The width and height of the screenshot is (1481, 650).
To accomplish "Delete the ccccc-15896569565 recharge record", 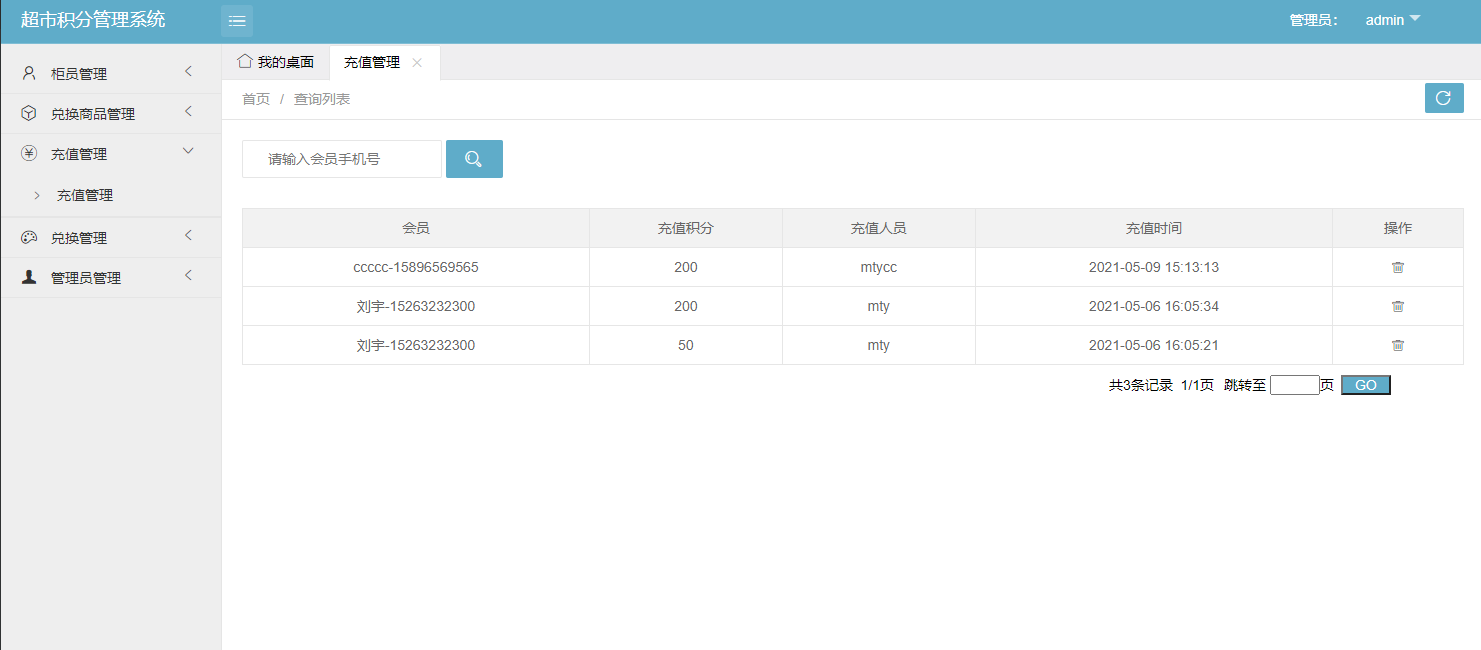I will pos(1398,267).
